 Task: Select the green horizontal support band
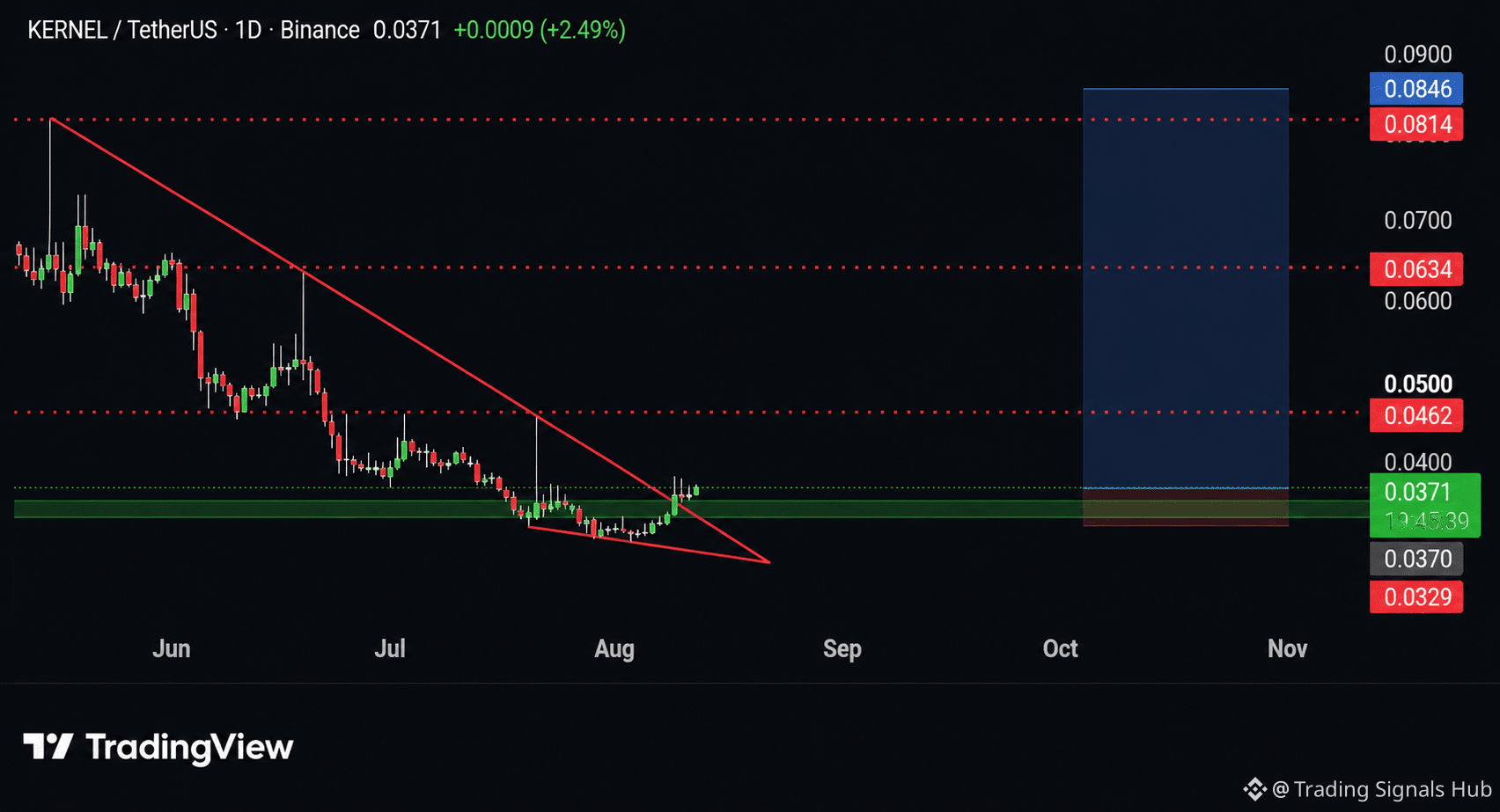pyautogui.click(x=692, y=508)
